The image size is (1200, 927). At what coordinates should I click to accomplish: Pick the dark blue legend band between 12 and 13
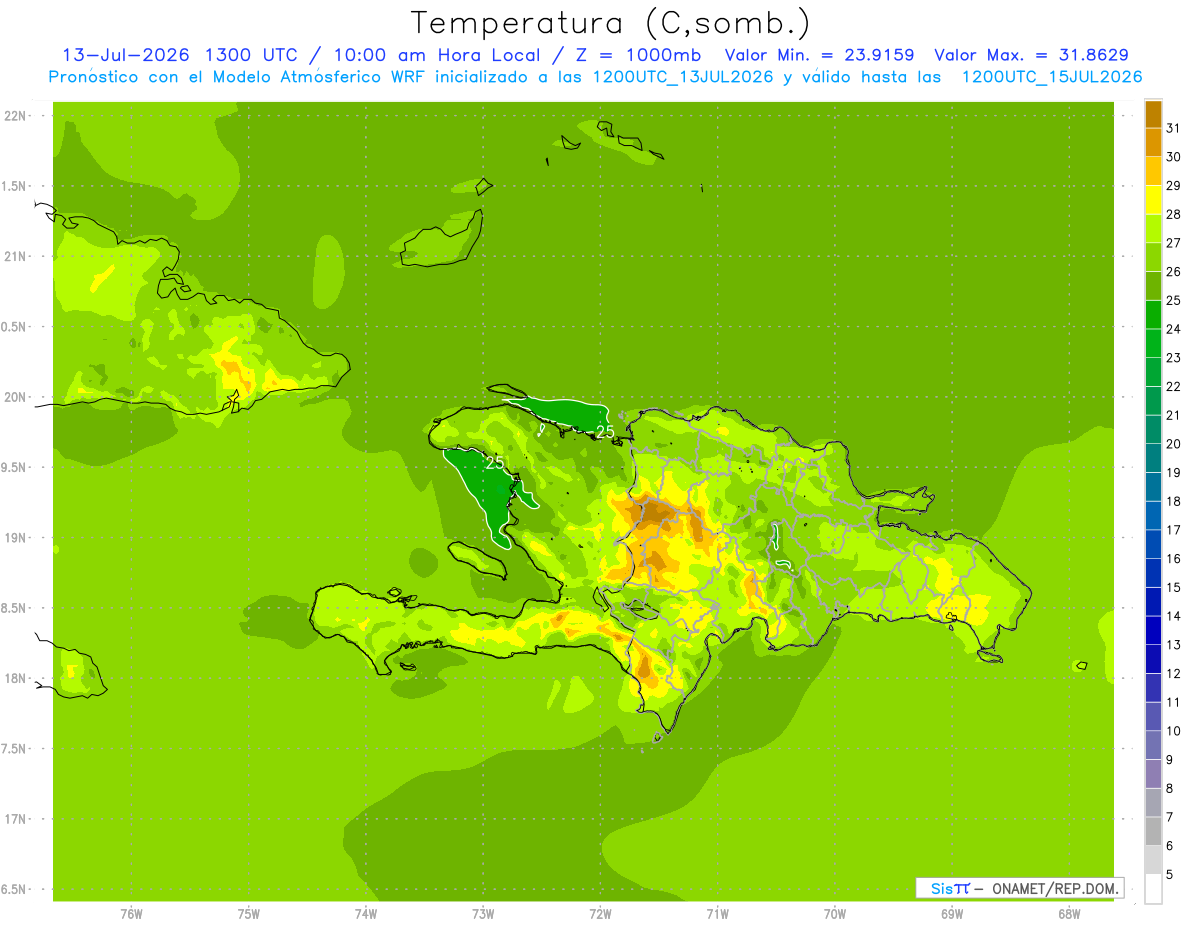click(1153, 659)
